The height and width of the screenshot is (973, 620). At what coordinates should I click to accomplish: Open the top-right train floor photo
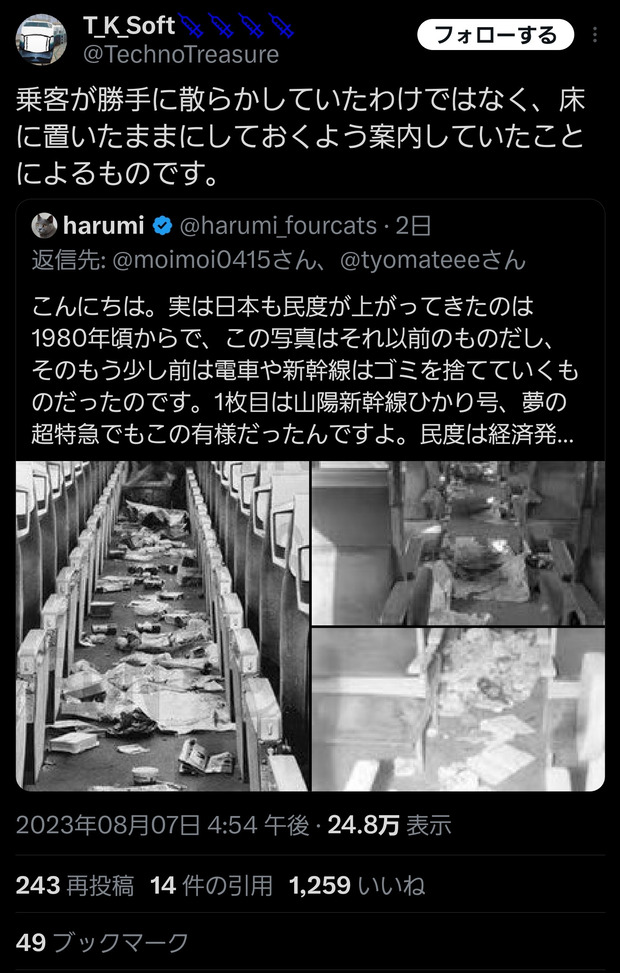click(x=458, y=542)
